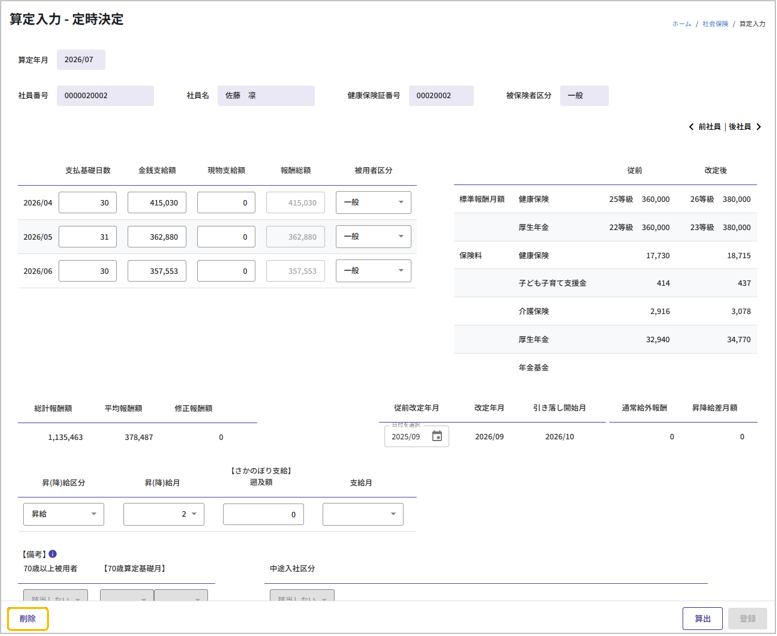Open the empty 支給月 dropdown
This screenshot has height=636, width=777.
click(x=362, y=515)
